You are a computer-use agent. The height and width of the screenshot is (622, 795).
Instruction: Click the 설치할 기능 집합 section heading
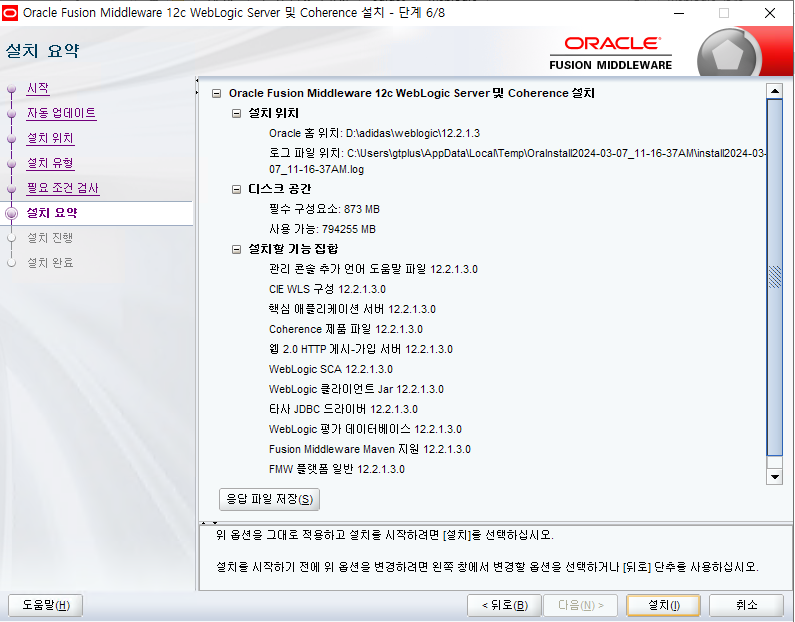[293, 249]
